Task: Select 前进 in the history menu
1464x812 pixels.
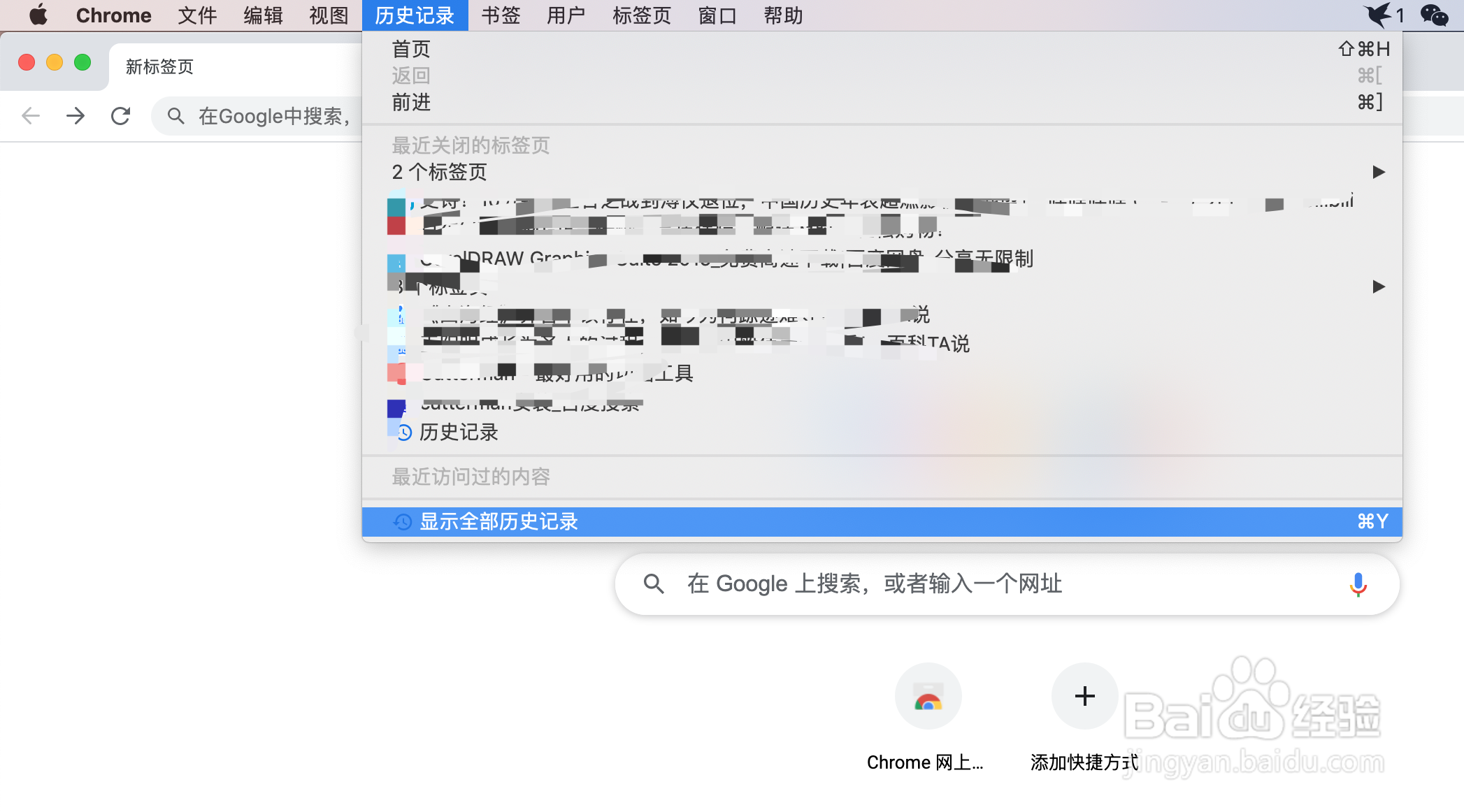Action: click(882, 102)
